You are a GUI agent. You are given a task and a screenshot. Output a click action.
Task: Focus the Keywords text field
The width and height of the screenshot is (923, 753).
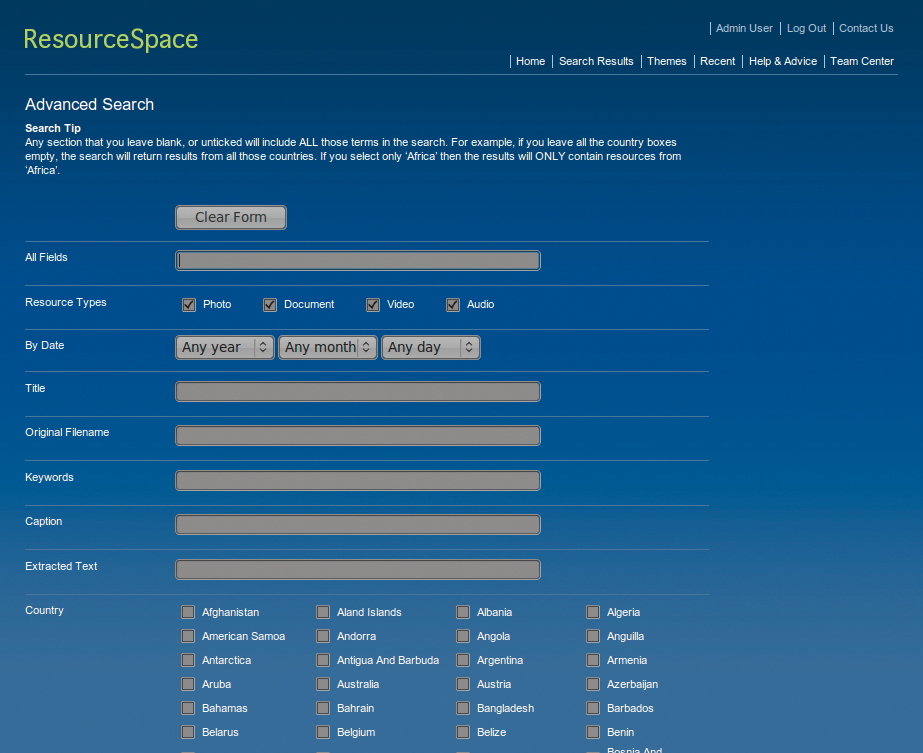[358, 481]
